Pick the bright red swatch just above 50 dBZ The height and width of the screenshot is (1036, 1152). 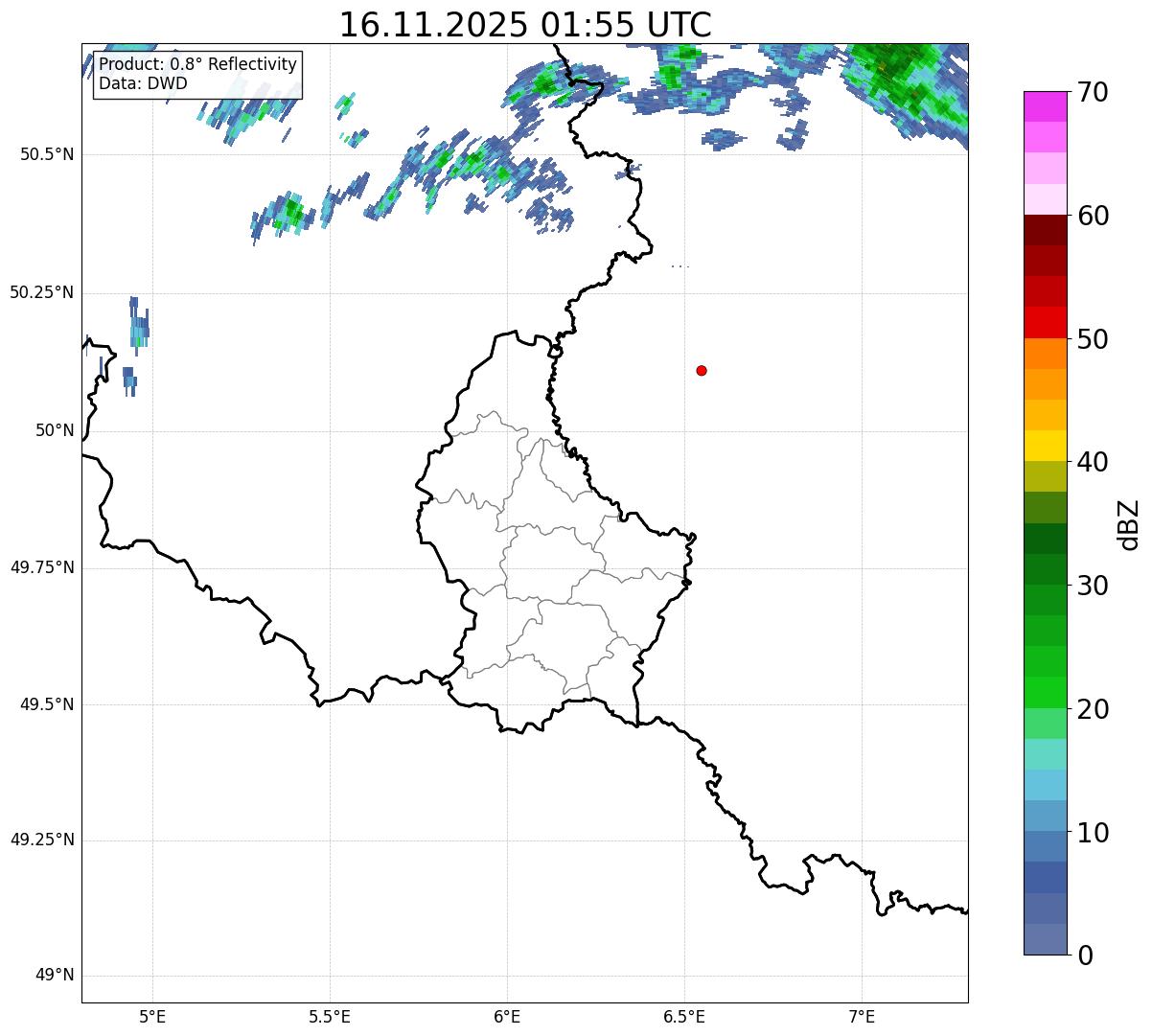[x=1045, y=323]
